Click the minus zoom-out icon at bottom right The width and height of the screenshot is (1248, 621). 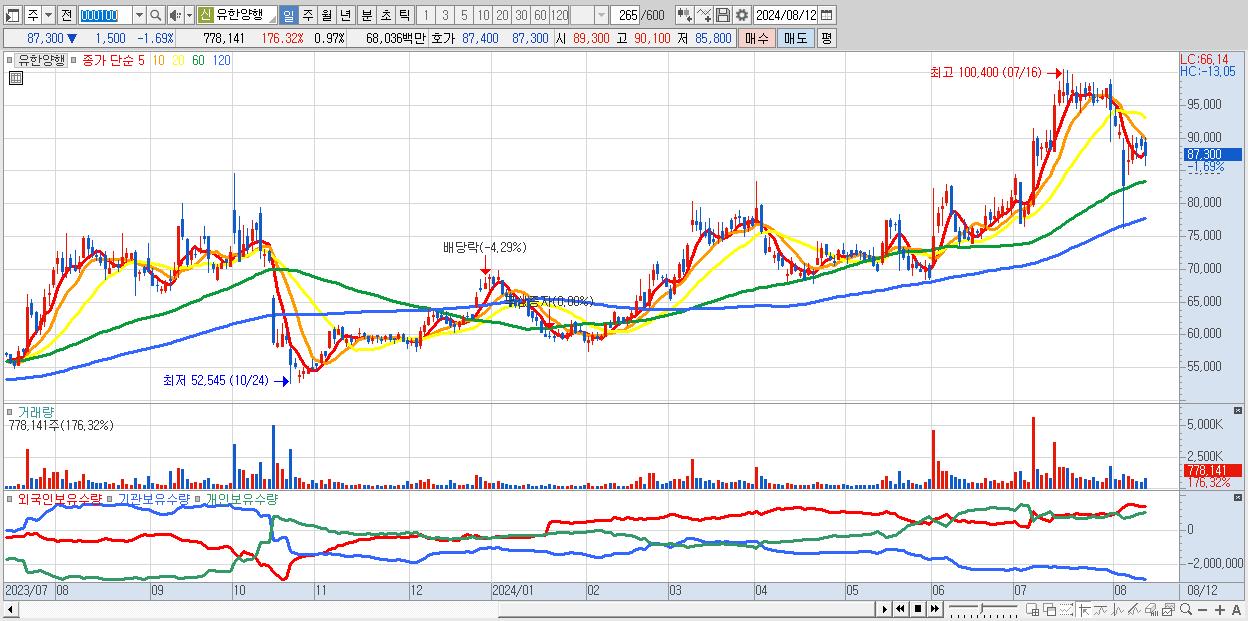pos(1203,609)
